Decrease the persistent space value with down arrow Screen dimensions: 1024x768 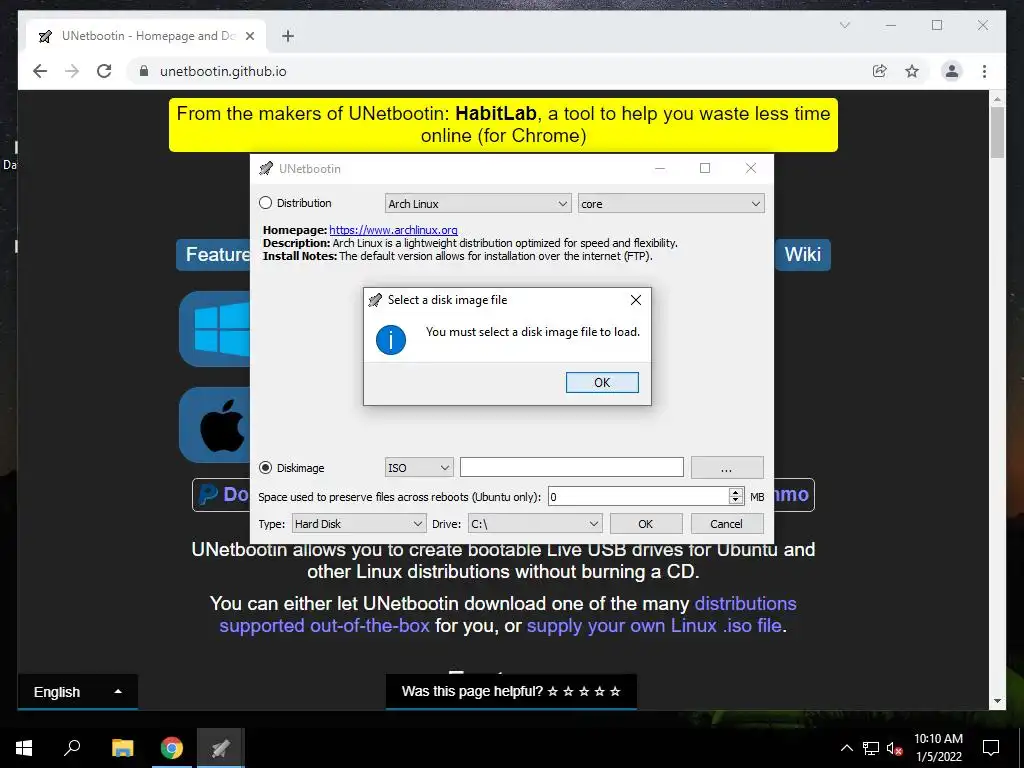[736, 501]
